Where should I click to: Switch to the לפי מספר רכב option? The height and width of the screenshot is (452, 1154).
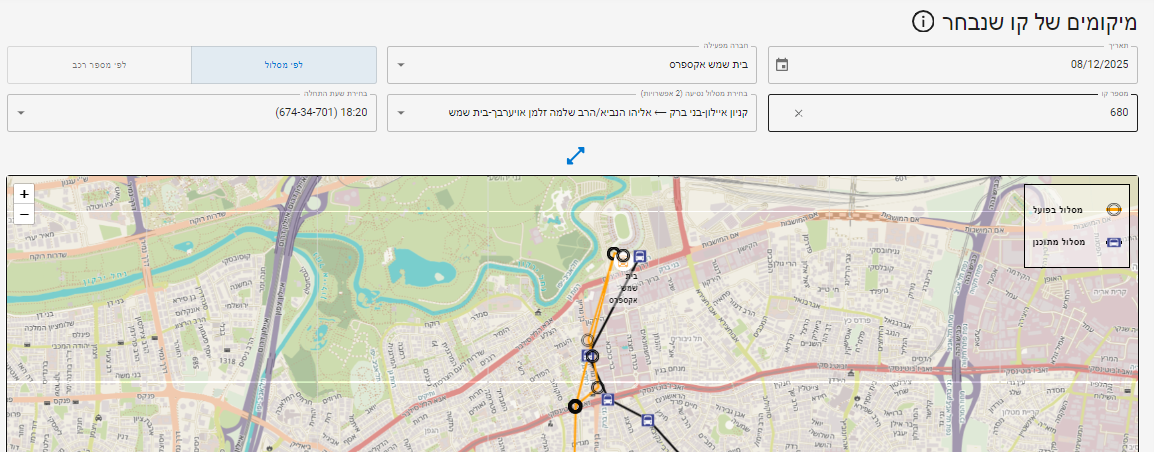pos(99,66)
